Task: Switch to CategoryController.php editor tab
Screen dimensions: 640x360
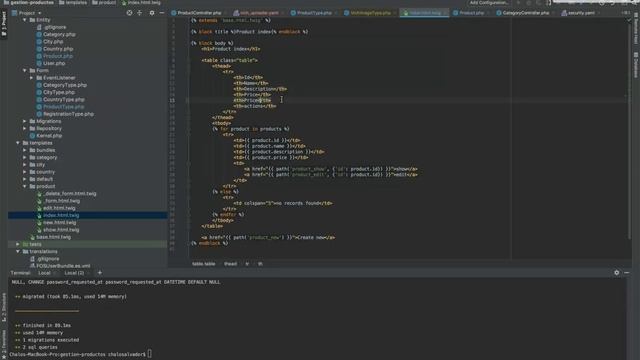Action: (x=526, y=13)
